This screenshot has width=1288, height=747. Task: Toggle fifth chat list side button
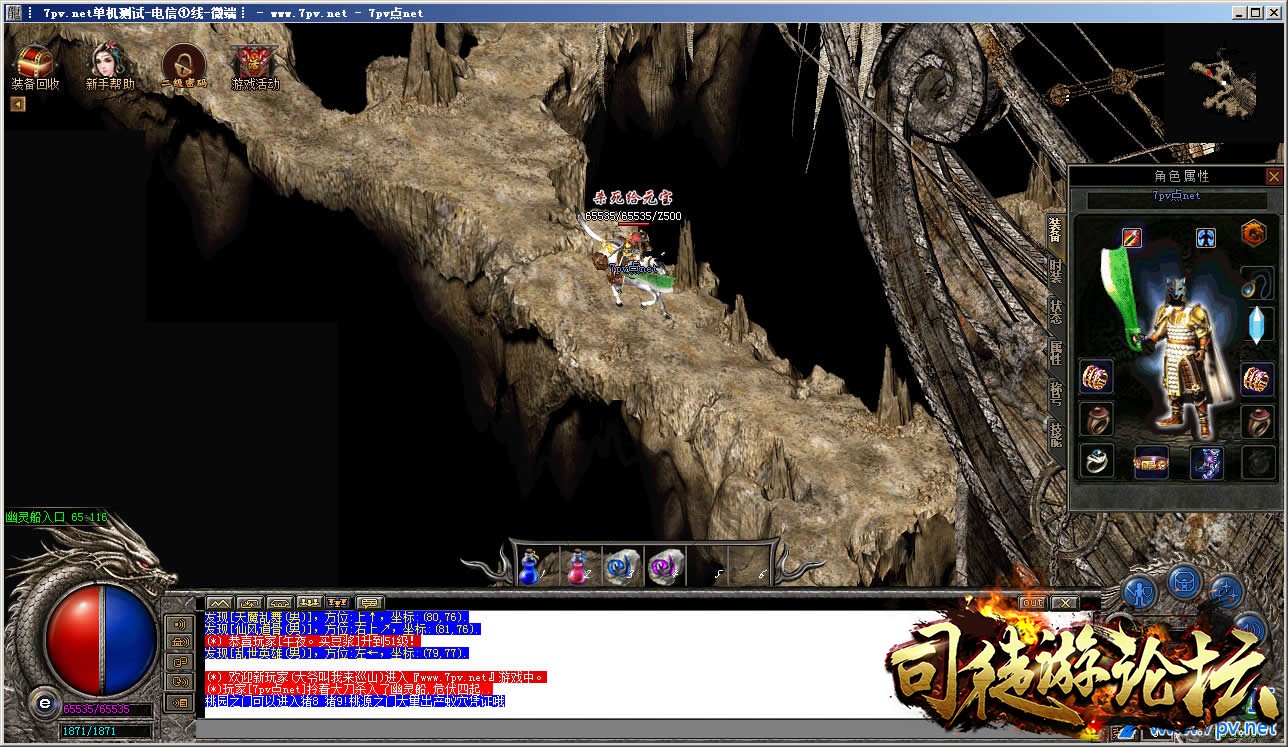point(180,702)
